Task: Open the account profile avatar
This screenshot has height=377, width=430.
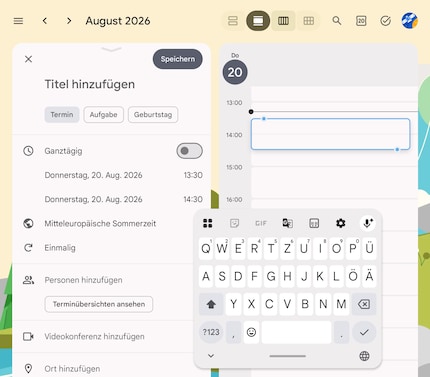Action: point(410,21)
